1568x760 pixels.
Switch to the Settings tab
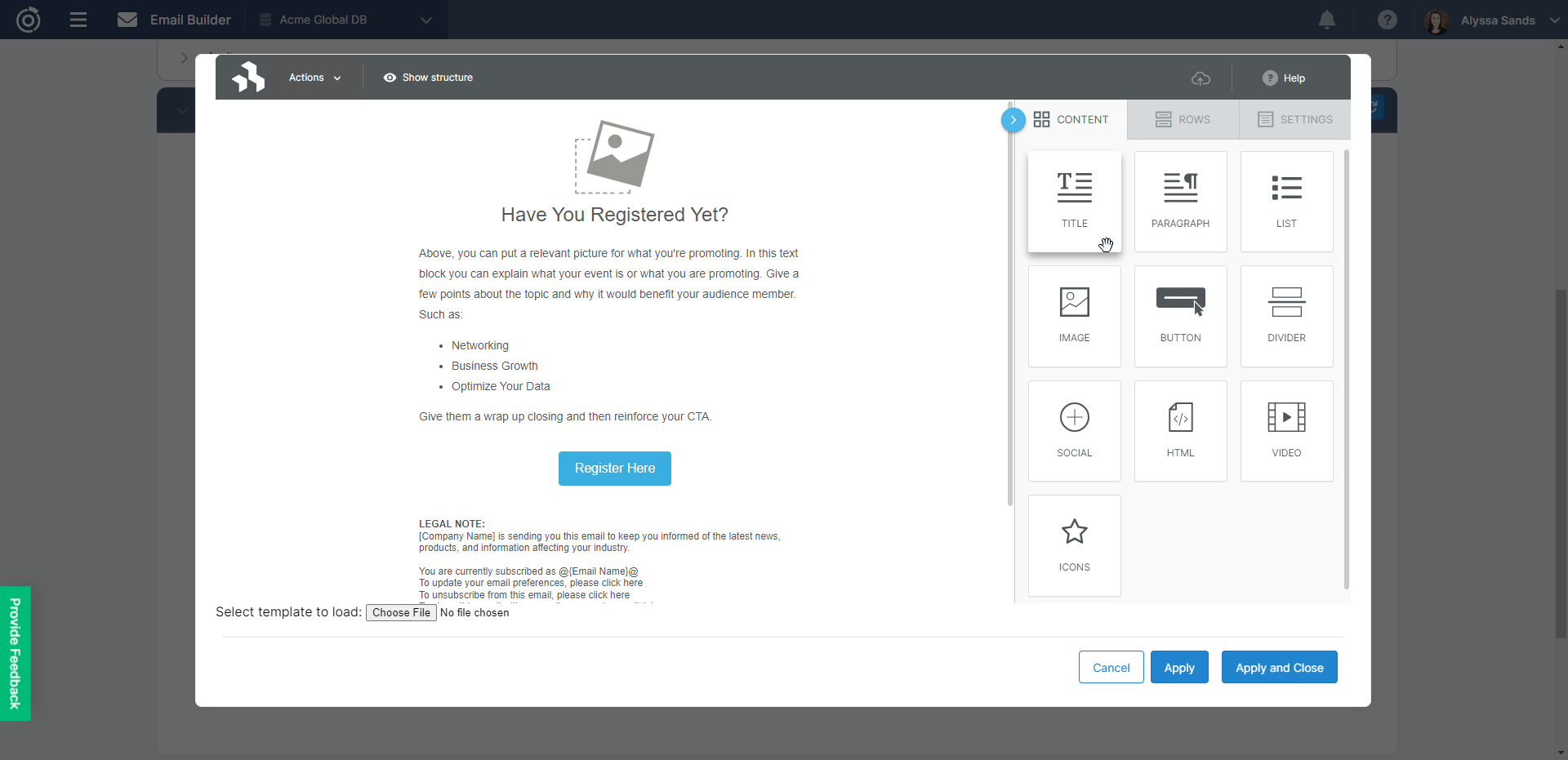[1294, 120]
